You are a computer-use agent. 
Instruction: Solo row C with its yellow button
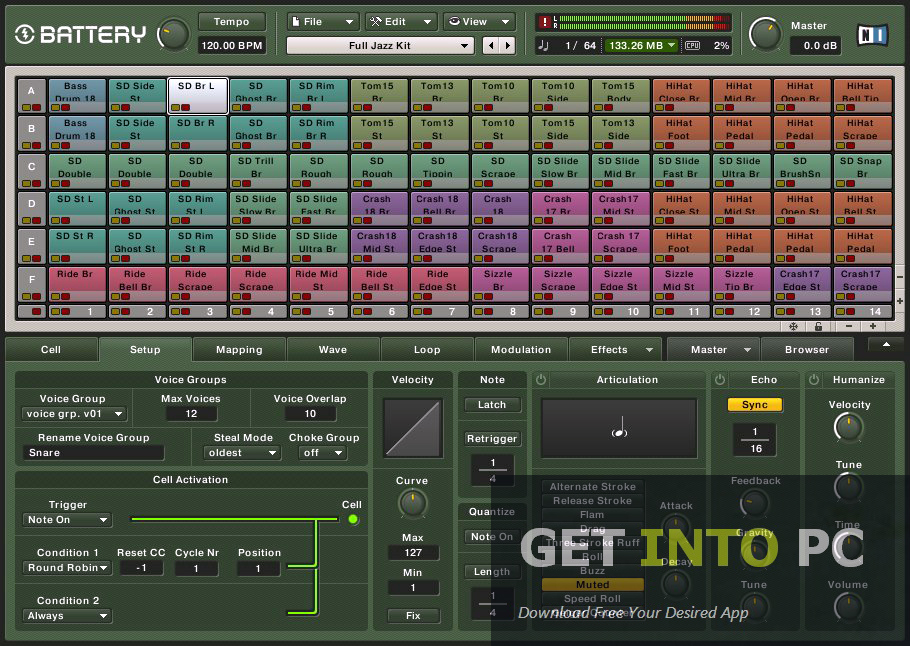point(27,183)
